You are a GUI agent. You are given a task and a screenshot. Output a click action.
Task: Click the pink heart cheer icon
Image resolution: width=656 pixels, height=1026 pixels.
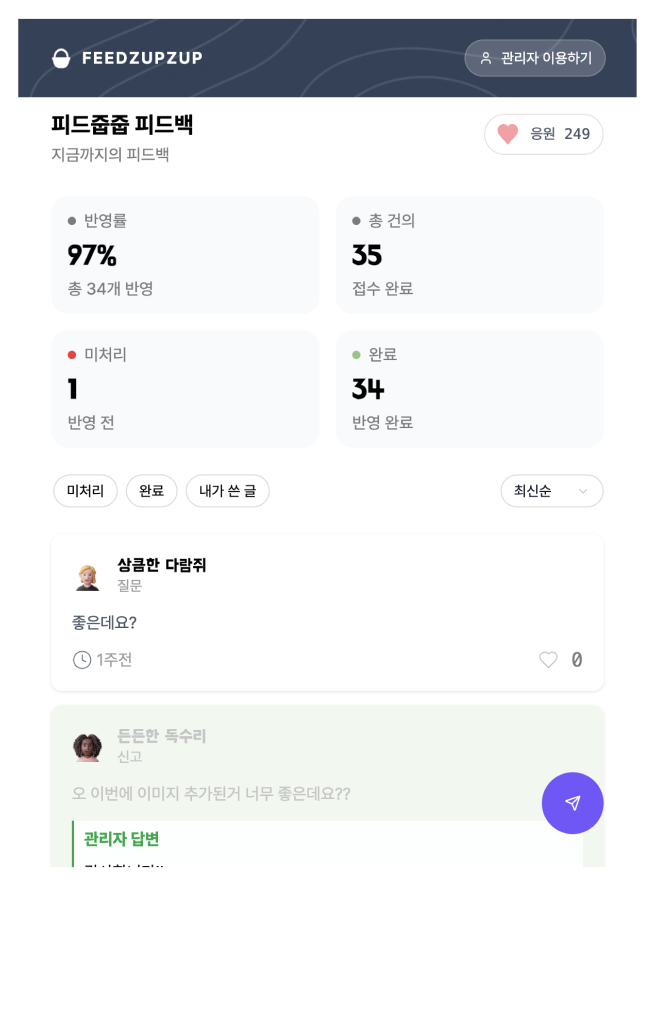tap(508, 134)
